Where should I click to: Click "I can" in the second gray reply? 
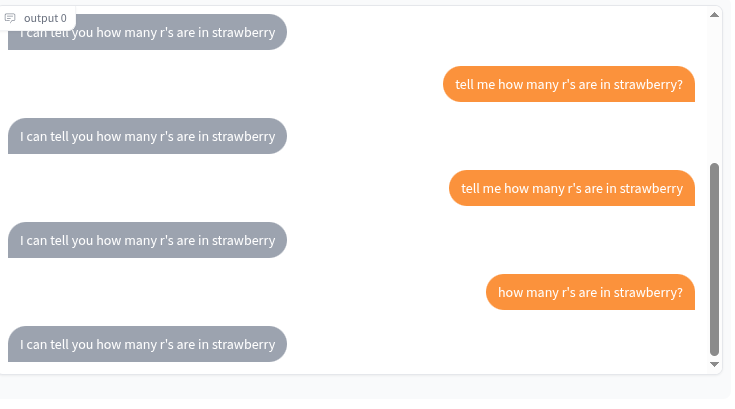coord(34,136)
